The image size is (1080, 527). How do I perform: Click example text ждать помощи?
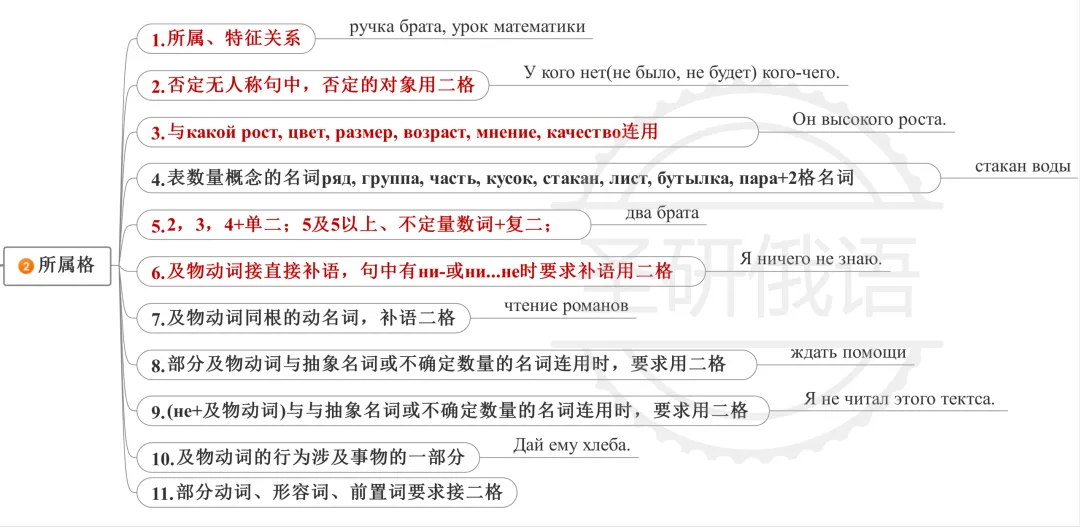click(848, 352)
